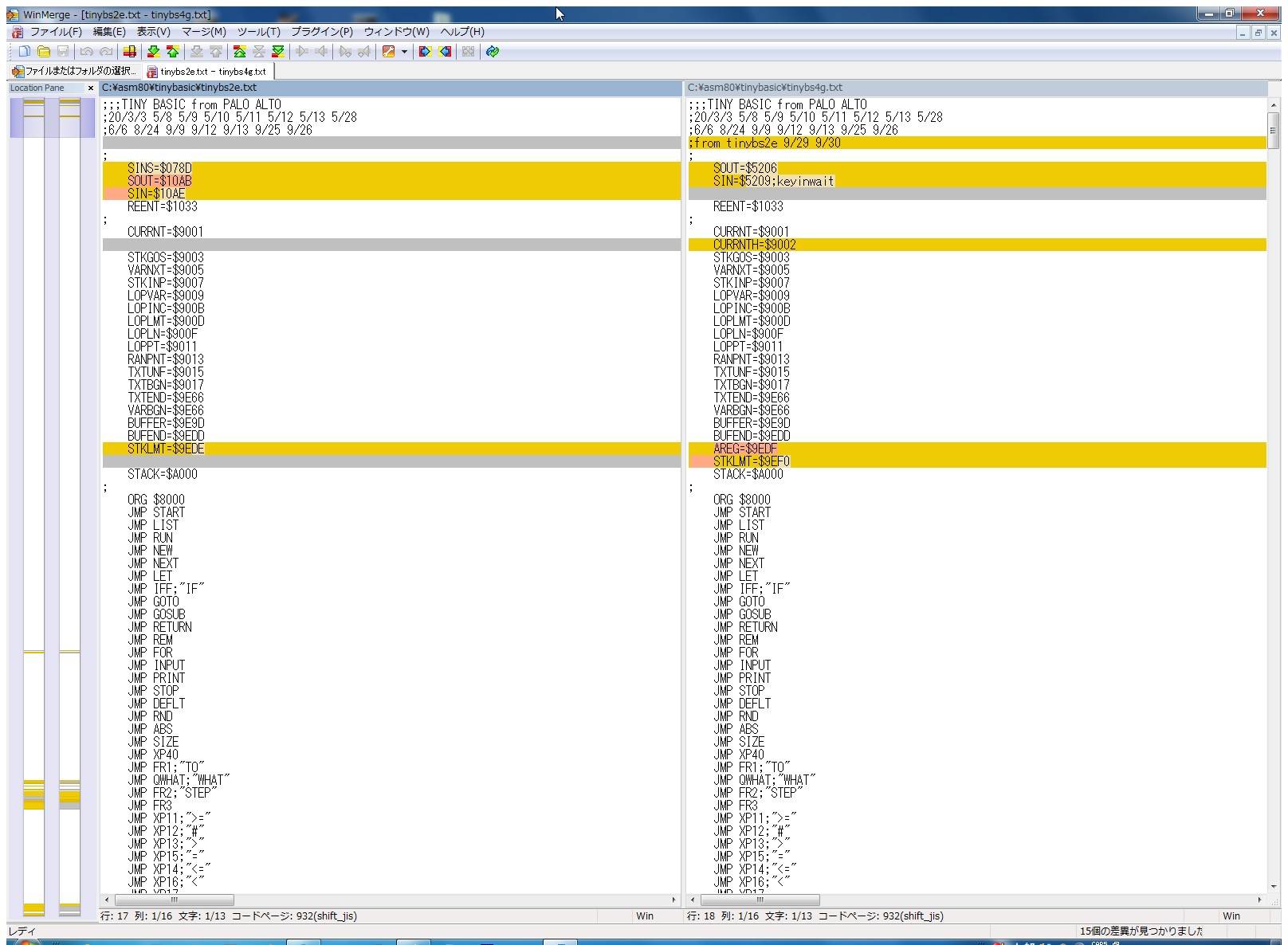Click the Redo toolbar icon
The height and width of the screenshot is (945, 1288).
106,51
